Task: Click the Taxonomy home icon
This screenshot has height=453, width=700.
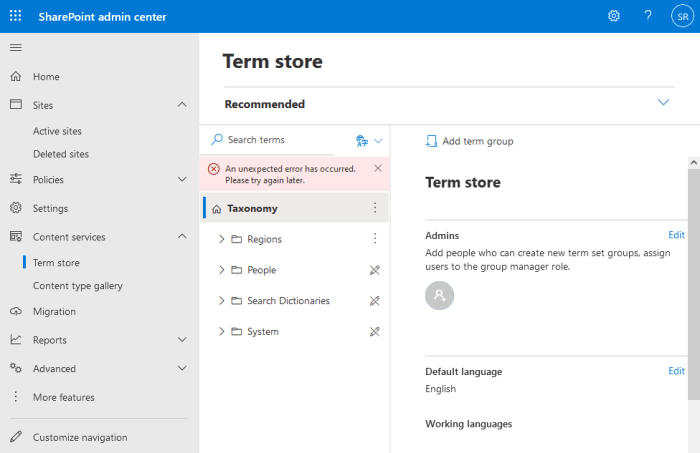Action: click(217, 209)
